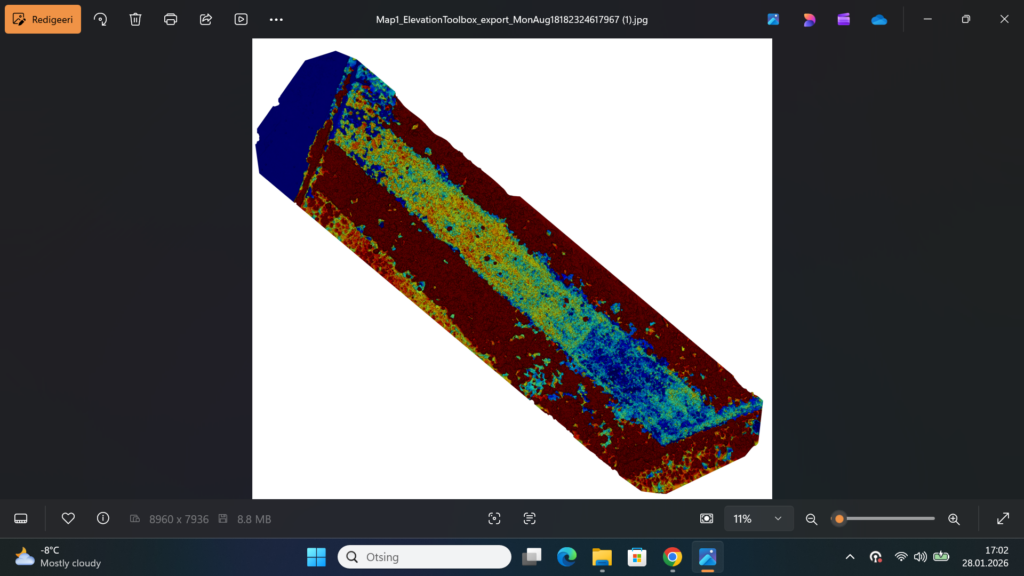
Task: Open the Microsoft Designer app icon
Action: click(809, 19)
